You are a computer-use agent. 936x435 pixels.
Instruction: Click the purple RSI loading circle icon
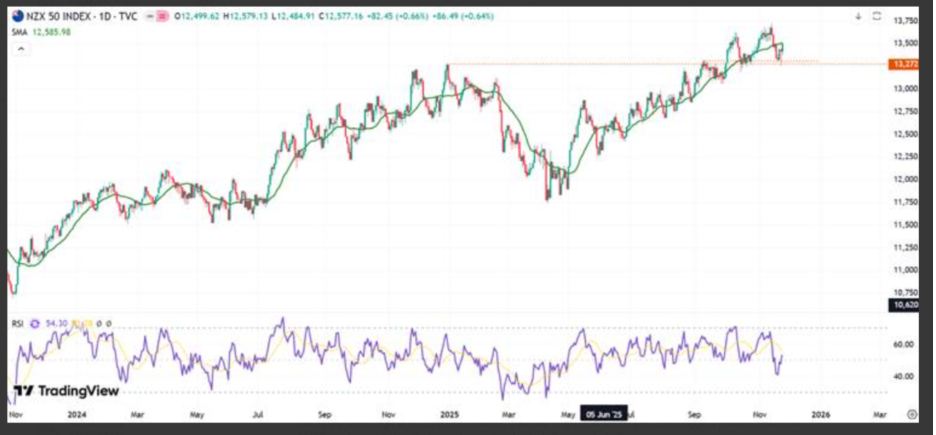35,323
